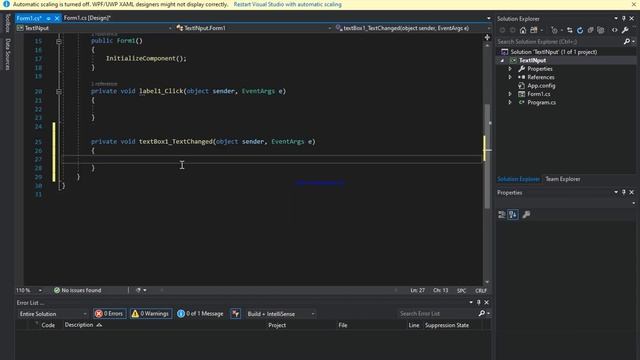Click Alphabetical sort icon in Properties panel
The height and width of the screenshot is (360, 640).
pyautogui.click(x=513, y=214)
